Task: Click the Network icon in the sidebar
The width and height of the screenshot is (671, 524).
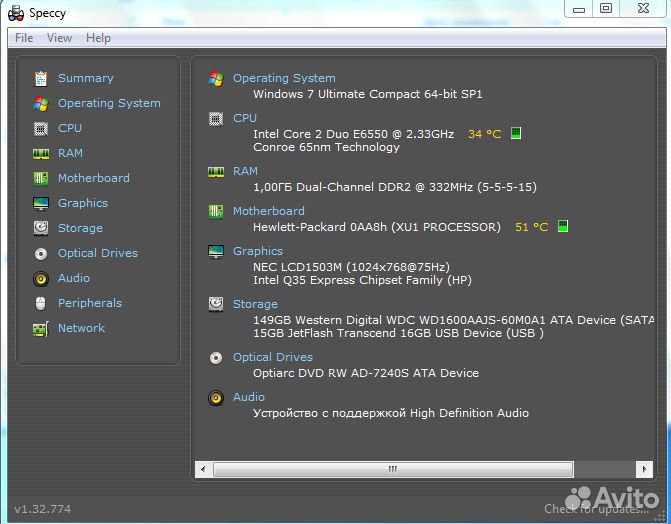Action: point(41,328)
